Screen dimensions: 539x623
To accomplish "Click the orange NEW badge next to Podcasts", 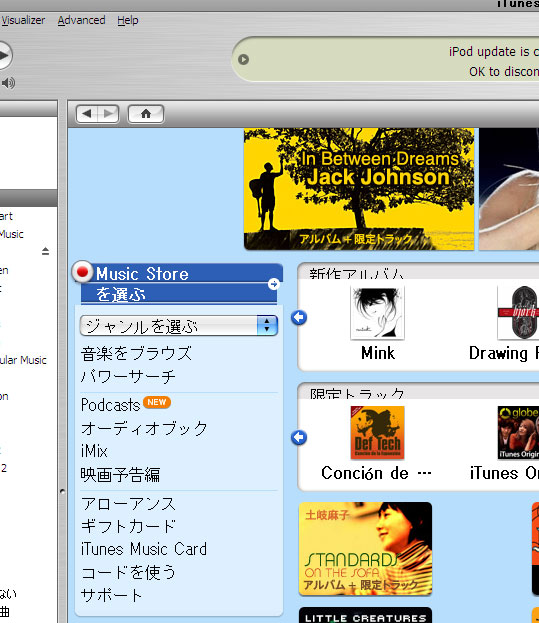I will point(157,402).
